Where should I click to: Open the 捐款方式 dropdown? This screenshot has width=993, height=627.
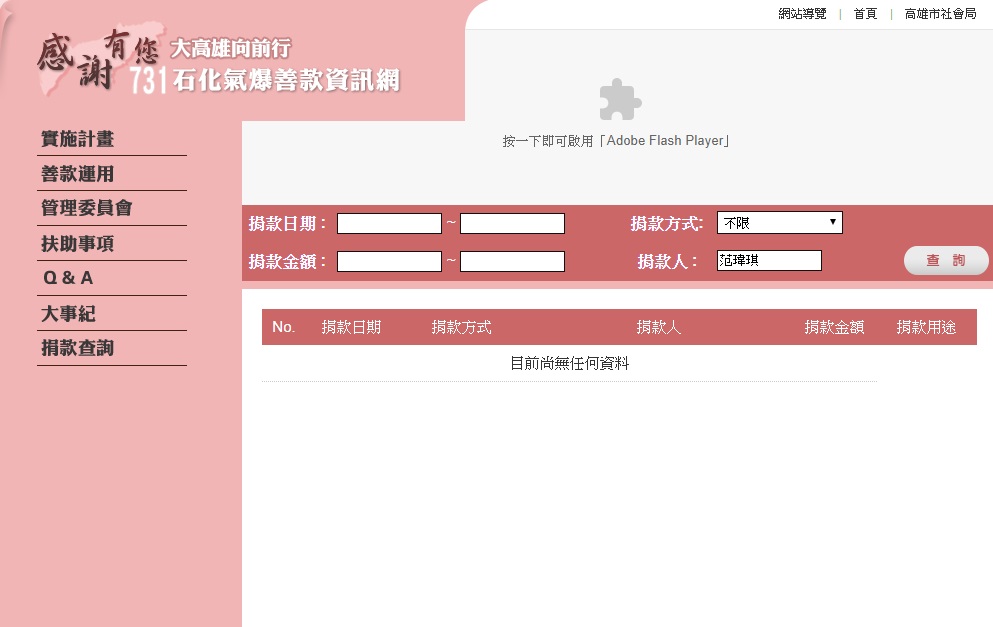pyautogui.click(x=779, y=223)
